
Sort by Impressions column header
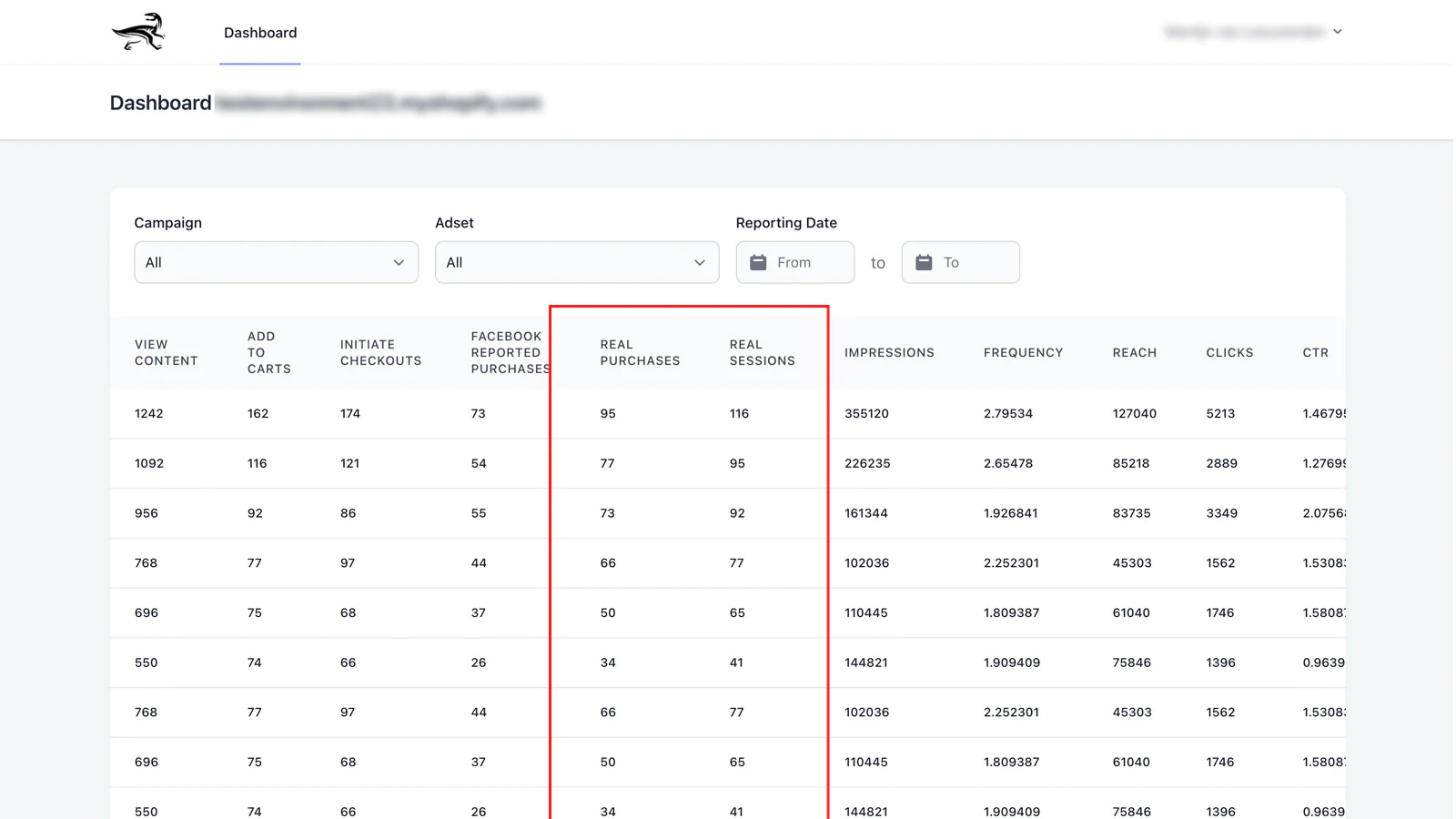[889, 353]
